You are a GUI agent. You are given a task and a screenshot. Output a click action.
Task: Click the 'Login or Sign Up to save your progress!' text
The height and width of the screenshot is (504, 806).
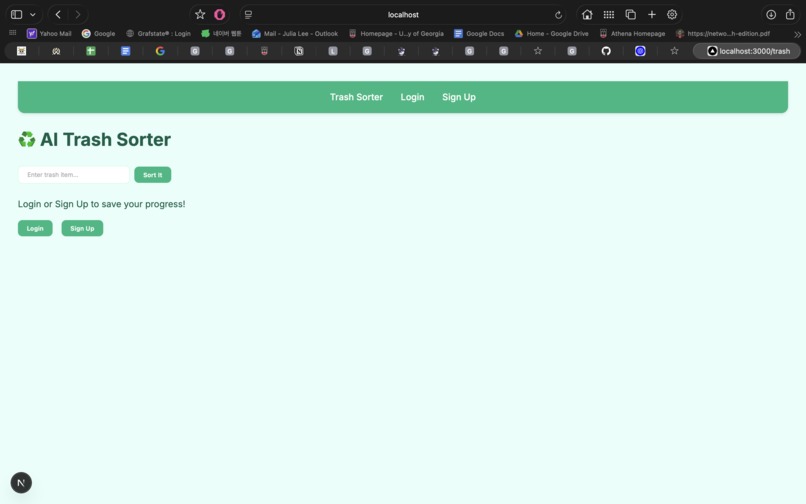[x=101, y=204]
